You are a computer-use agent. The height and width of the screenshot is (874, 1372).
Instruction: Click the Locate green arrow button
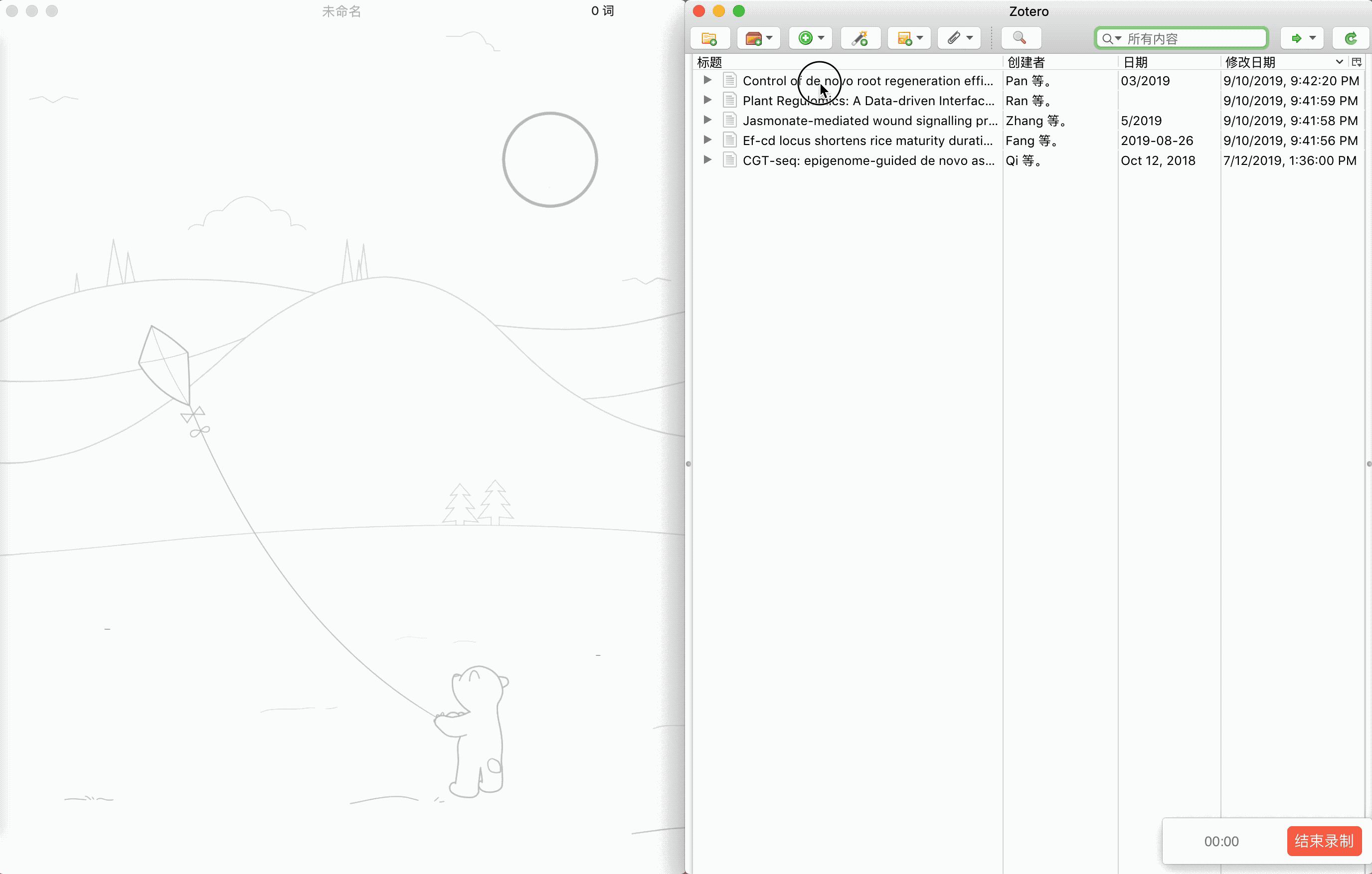(x=1297, y=38)
